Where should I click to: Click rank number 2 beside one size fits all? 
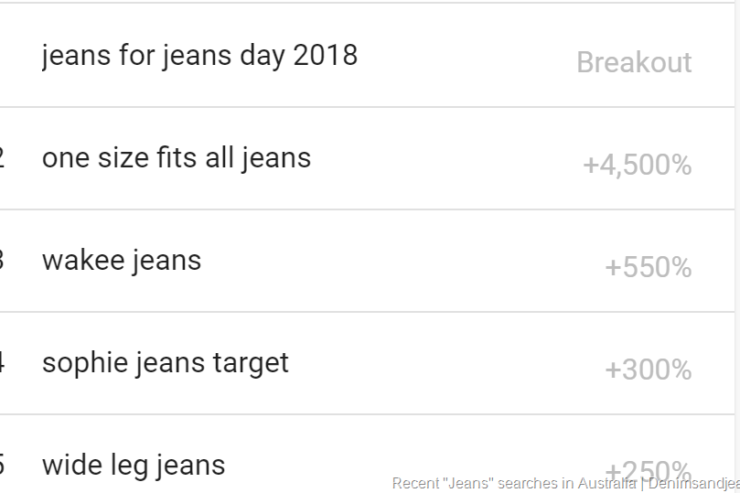pyautogui.click(x=1, y=157)
